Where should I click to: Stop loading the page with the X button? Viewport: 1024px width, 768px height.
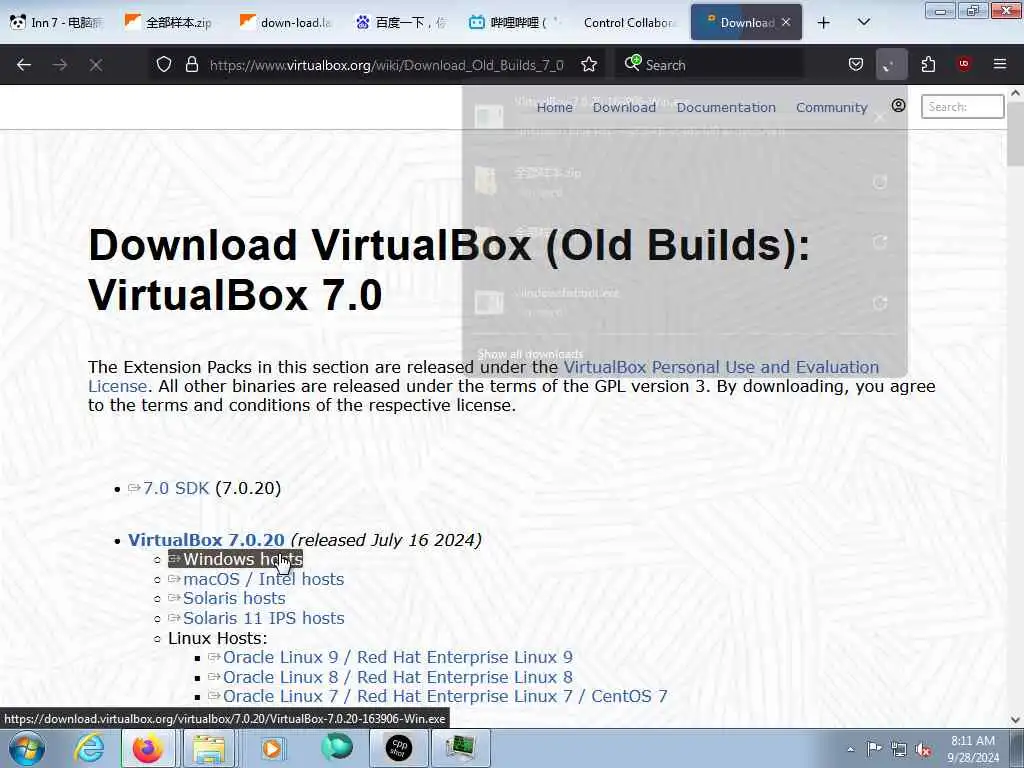click(96, 65)
